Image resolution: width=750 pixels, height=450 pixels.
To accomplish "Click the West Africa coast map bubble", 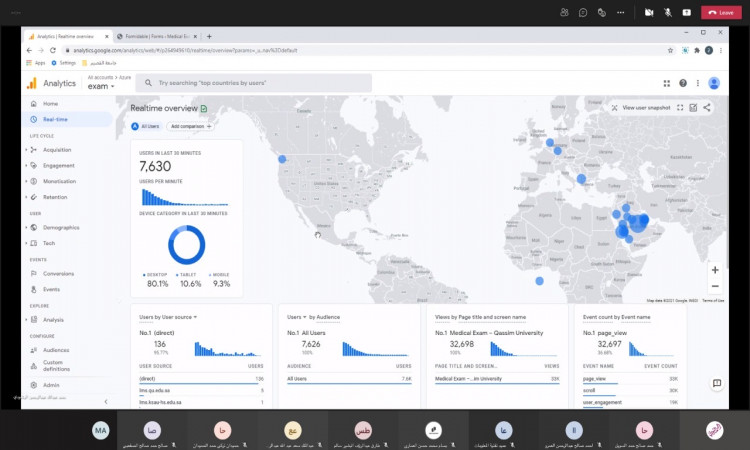I will [x=539, y=281].
